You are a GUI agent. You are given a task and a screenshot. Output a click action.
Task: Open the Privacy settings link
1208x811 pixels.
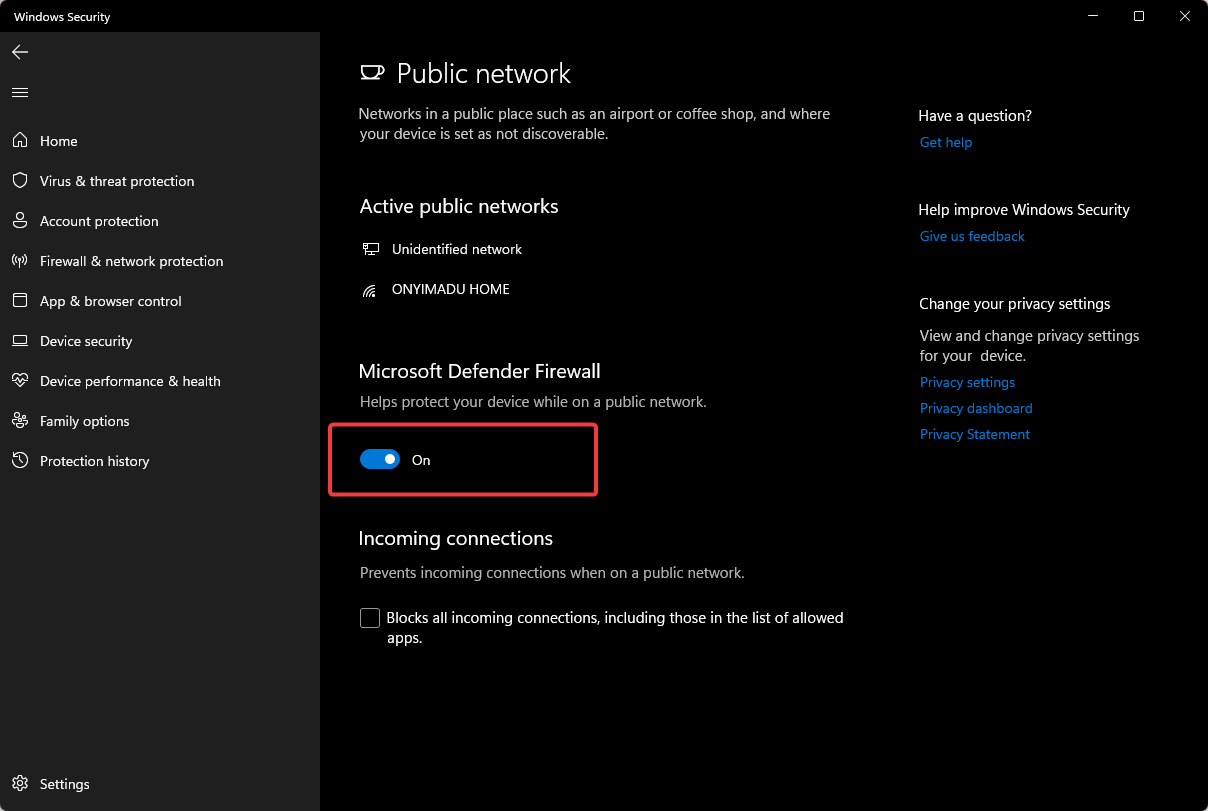(968, 382)
